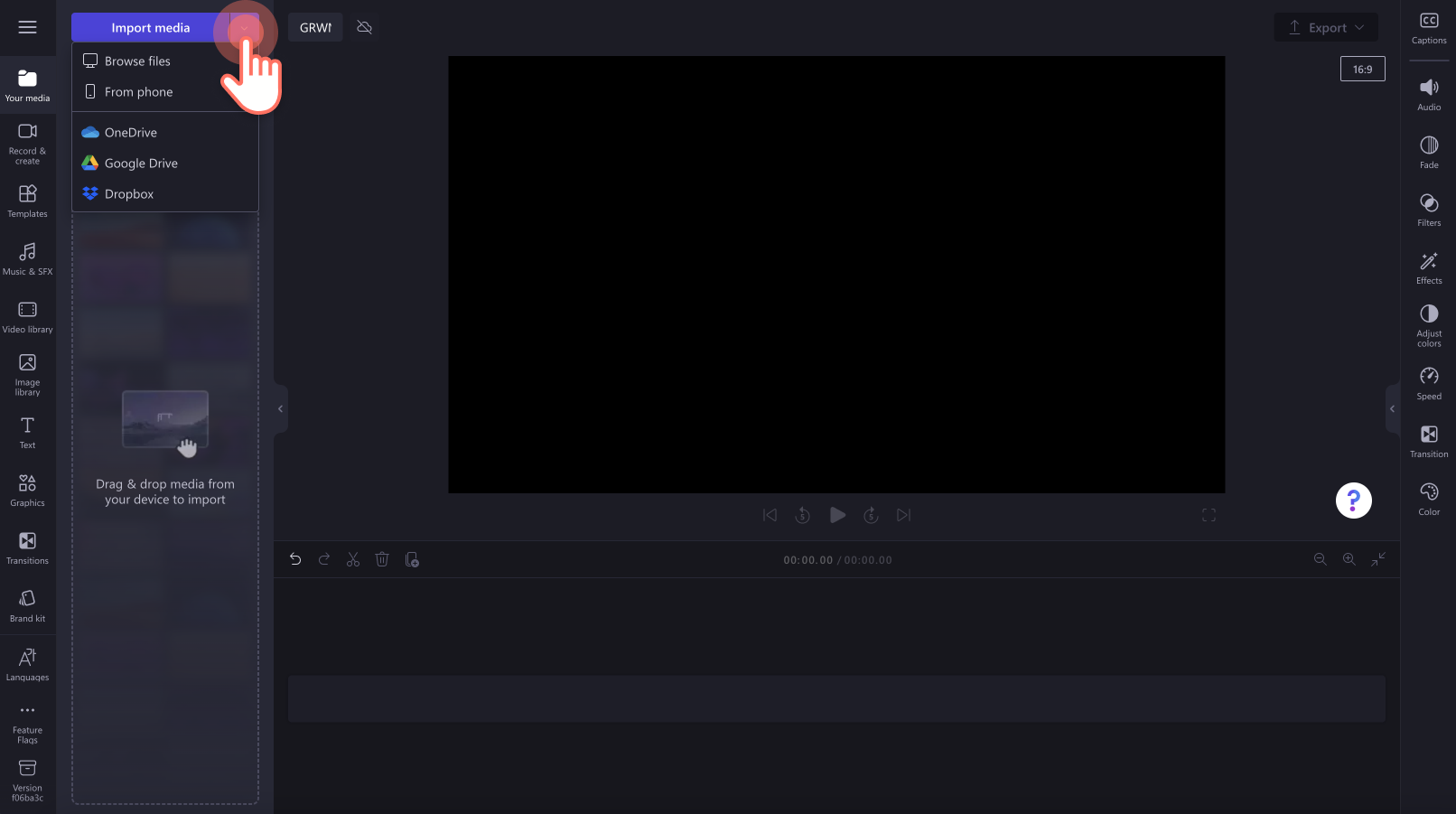1456x814 pixels.
Task: Open the Transitions sidebar panel
Action: click(x=27, y=548)
